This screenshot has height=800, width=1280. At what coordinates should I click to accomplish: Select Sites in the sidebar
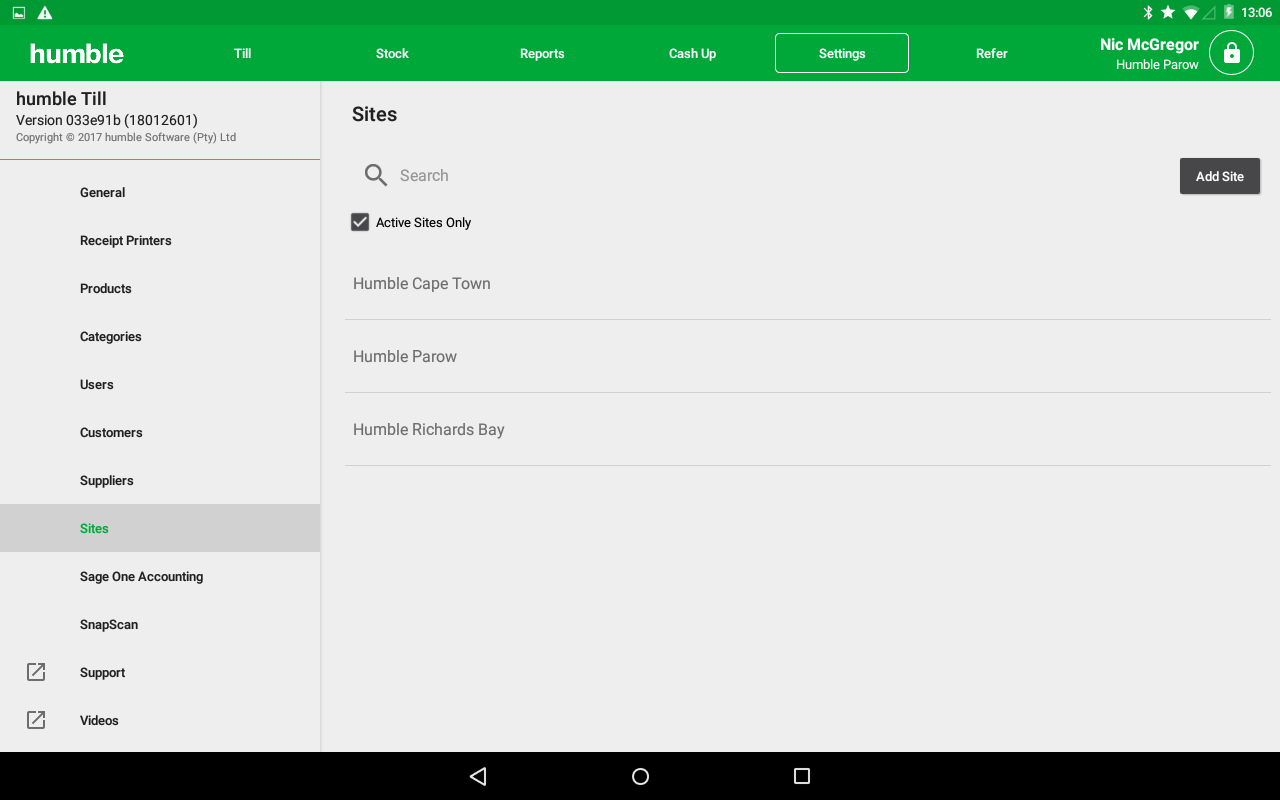point(160,528)
